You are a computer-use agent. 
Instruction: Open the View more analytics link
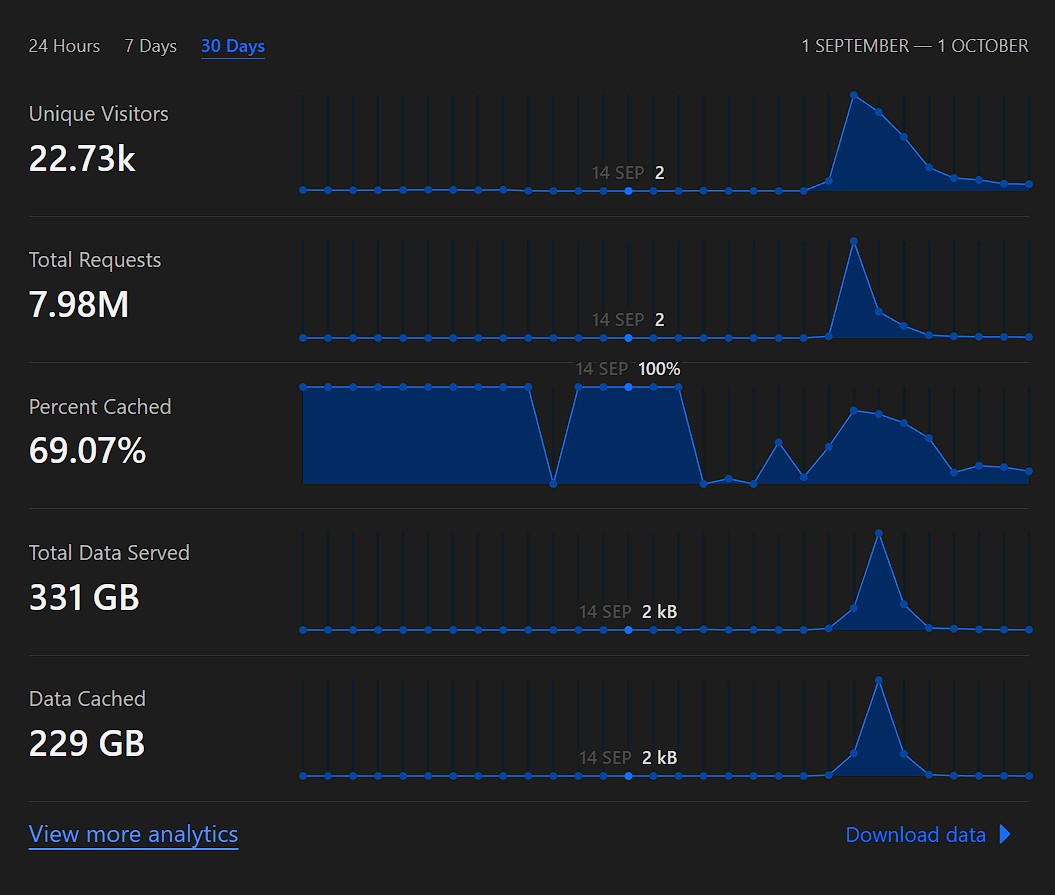point(133,834)
